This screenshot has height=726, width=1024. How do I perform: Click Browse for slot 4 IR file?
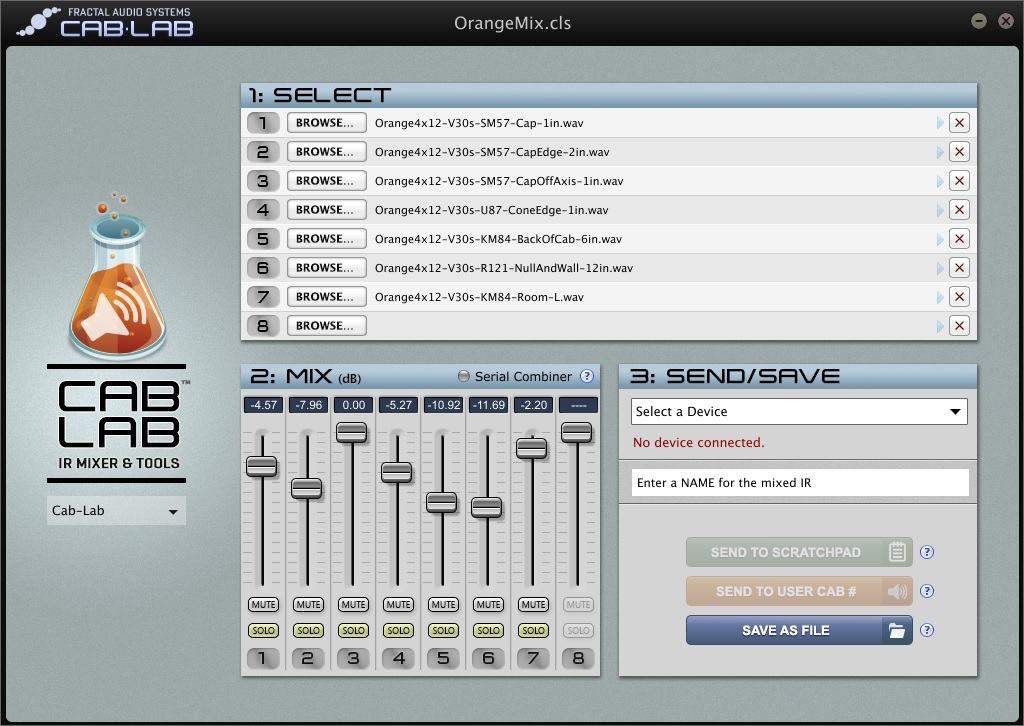coord(326,210)
